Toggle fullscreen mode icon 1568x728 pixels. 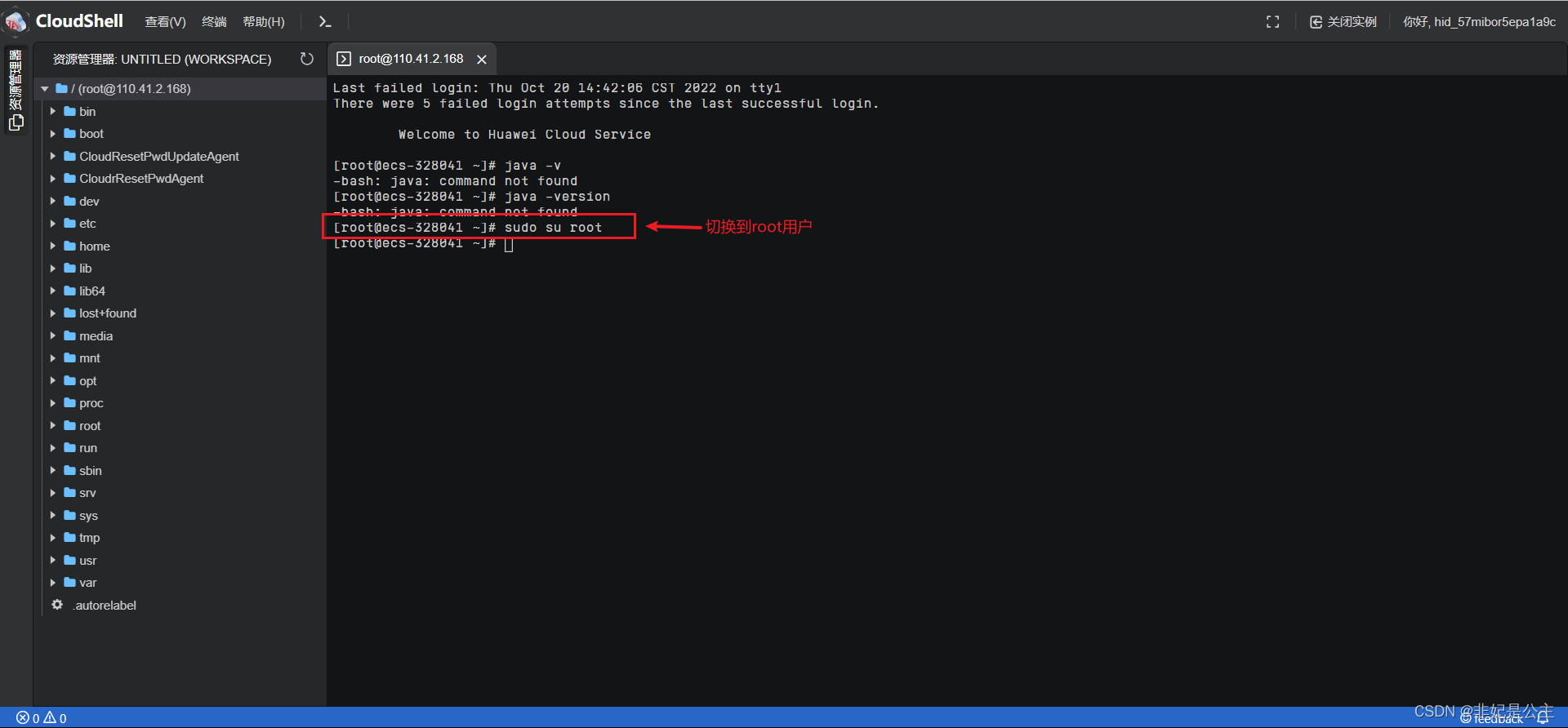1272,22
